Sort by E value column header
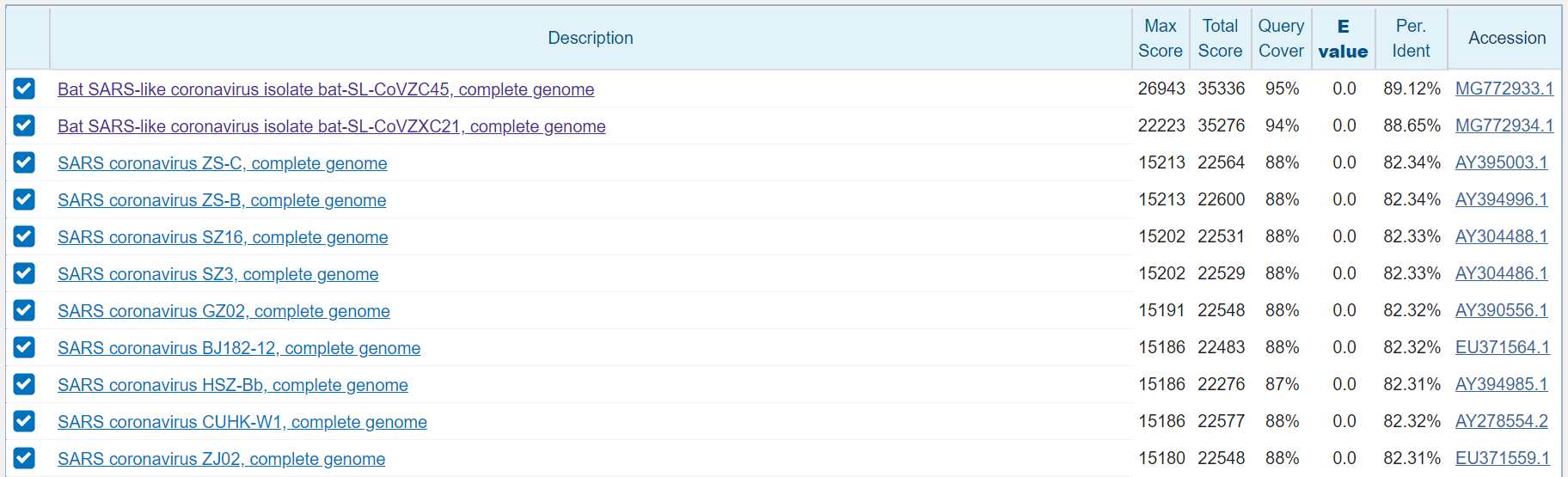This screenshot has height=477, width=1568. [1343, 38]
